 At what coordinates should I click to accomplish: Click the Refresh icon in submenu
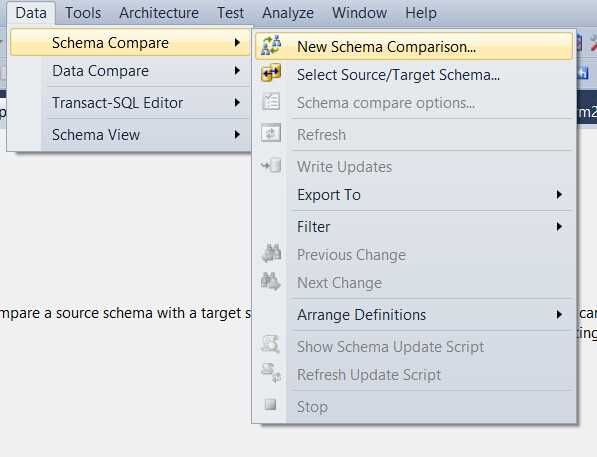(271, 133)
